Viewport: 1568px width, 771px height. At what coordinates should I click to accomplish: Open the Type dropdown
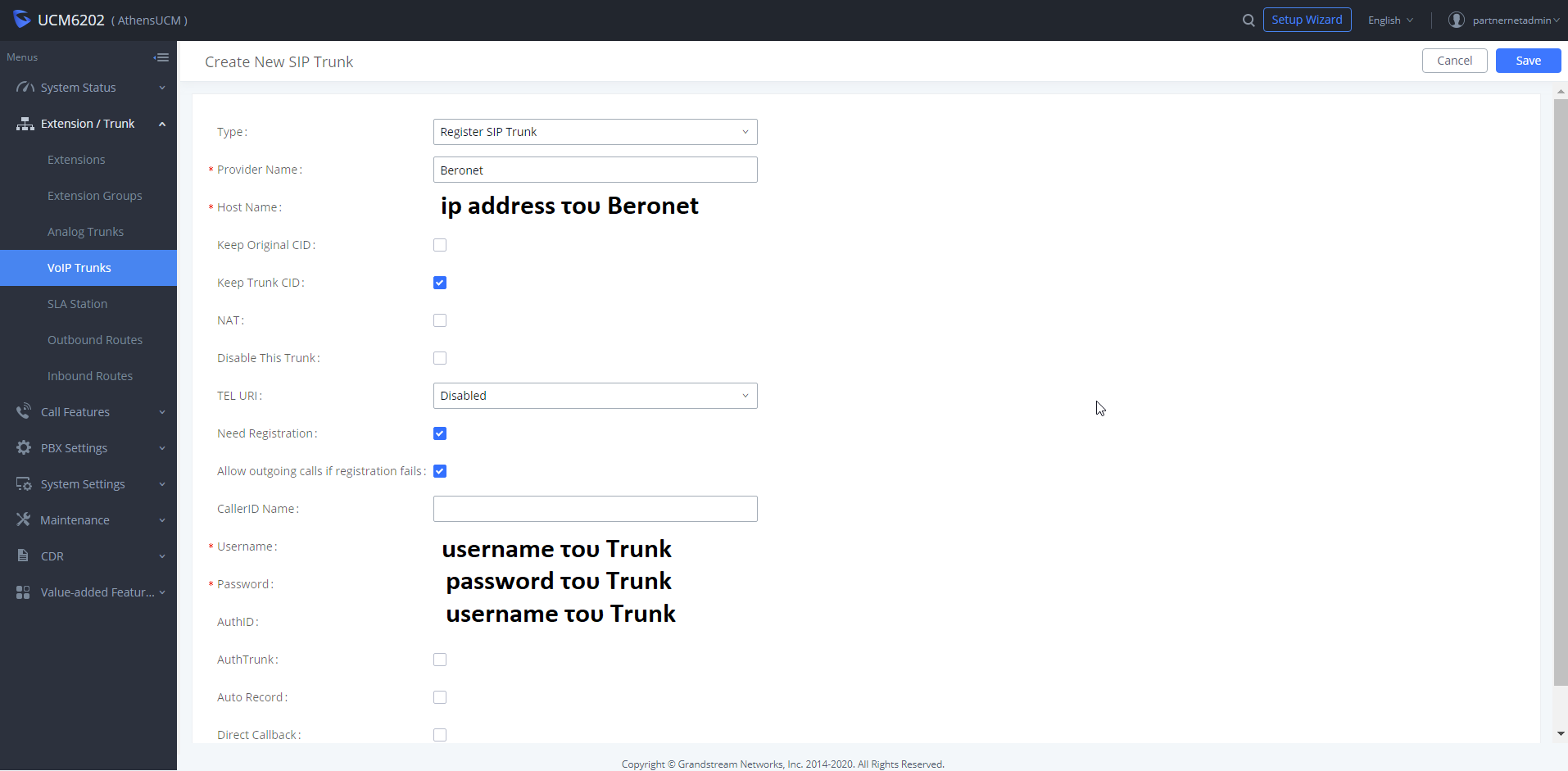pos(595,132)
